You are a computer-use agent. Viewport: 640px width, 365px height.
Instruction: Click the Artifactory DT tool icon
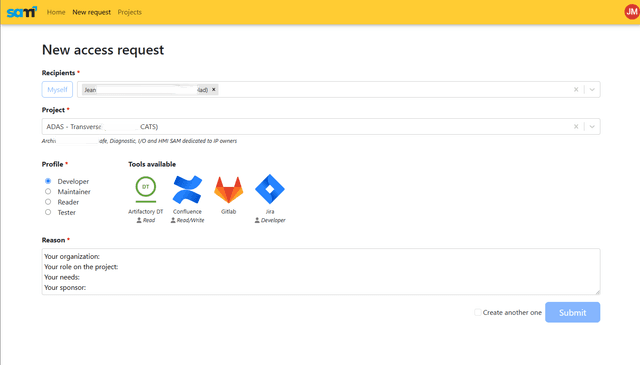pyautogui.click(x=146, y=189)
